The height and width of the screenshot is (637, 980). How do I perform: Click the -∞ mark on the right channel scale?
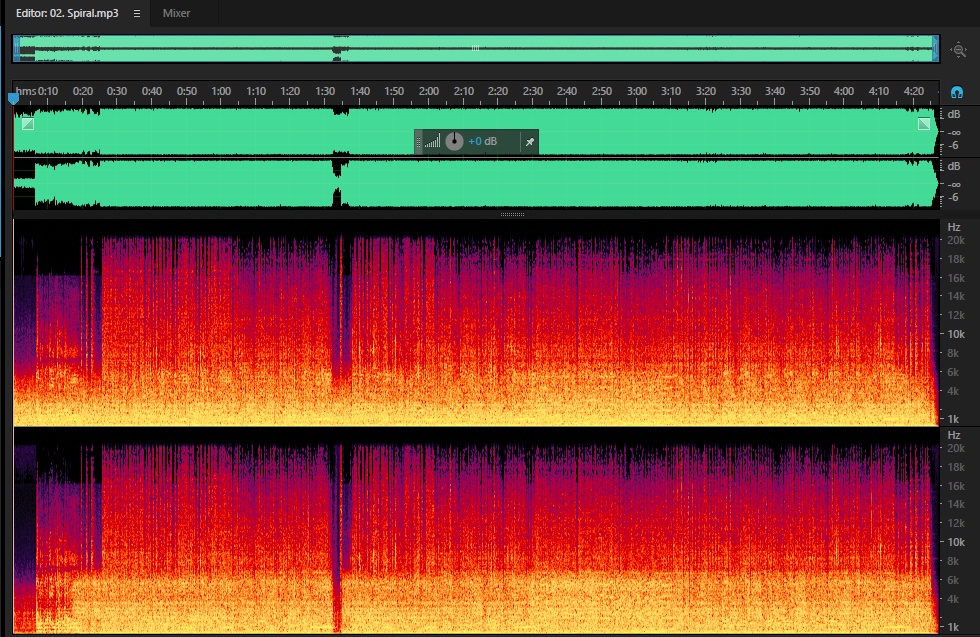click(954, 184)
